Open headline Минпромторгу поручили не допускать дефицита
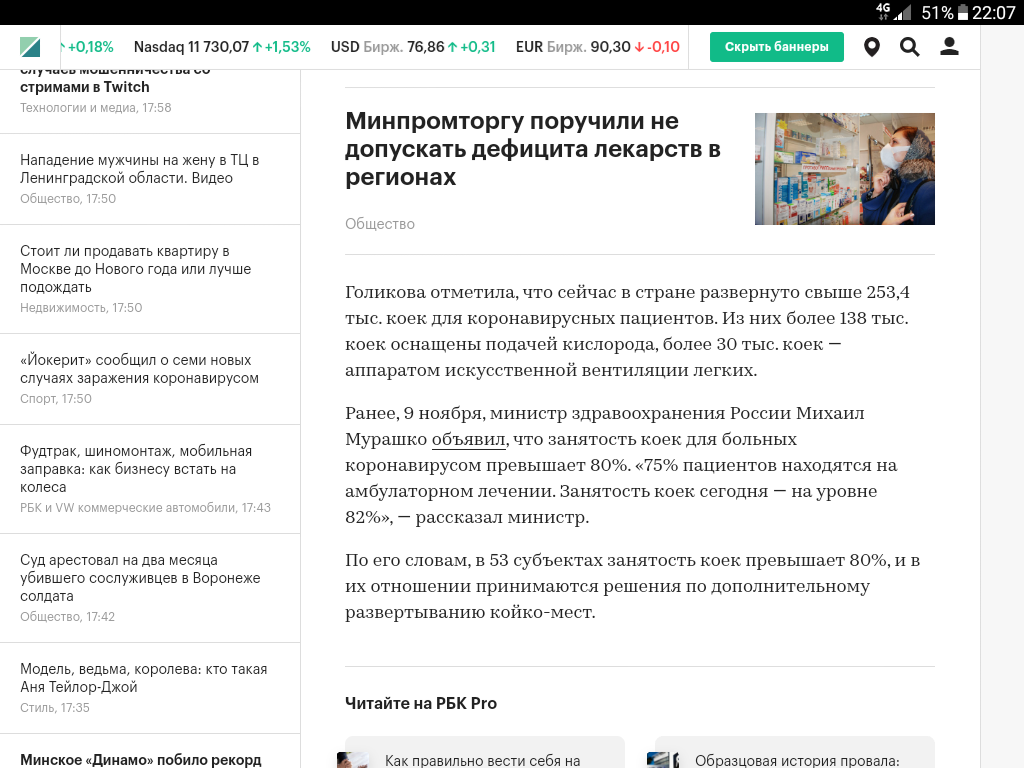Screen dimensions: 1024x768 (532, 149)
